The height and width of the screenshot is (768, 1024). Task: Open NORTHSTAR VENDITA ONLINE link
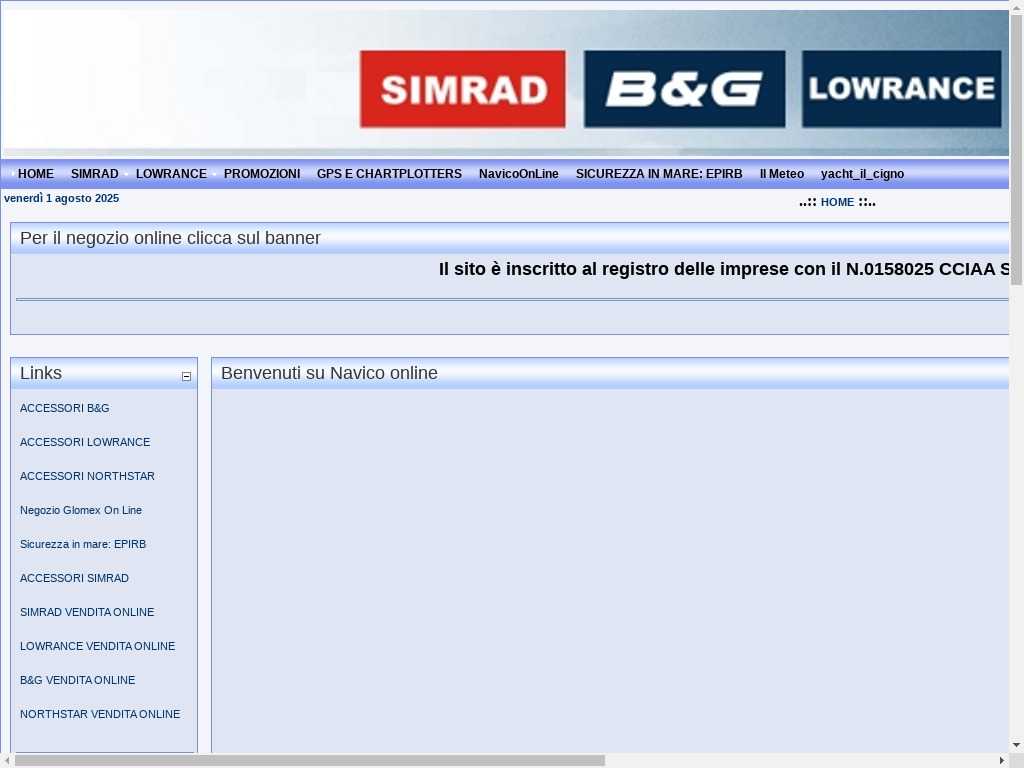point(100,714)
